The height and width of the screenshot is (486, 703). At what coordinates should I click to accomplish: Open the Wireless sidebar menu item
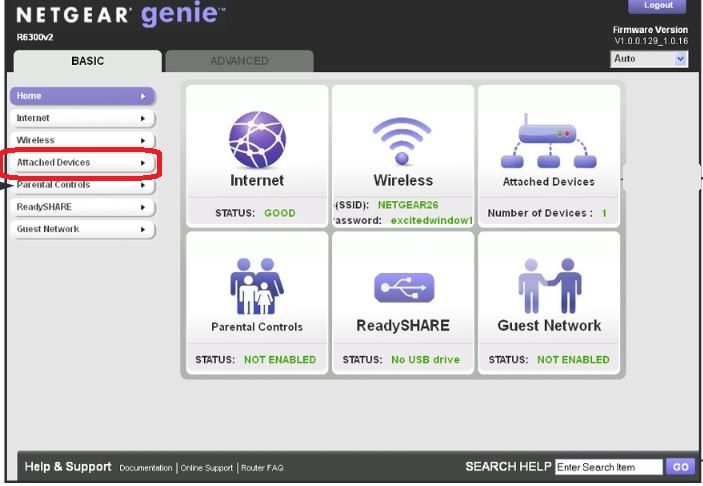tap(82, 140)
